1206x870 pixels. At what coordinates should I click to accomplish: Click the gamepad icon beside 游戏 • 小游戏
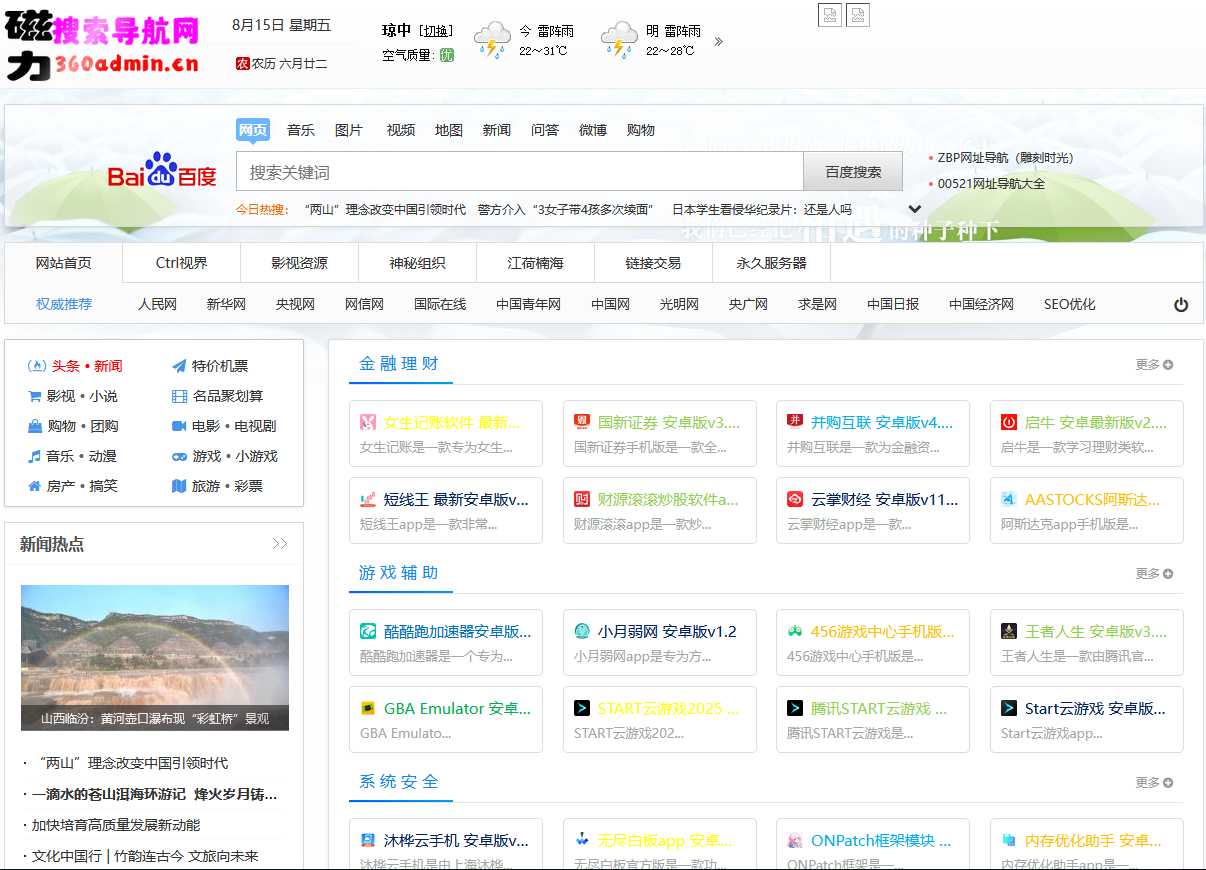(179, 456)
